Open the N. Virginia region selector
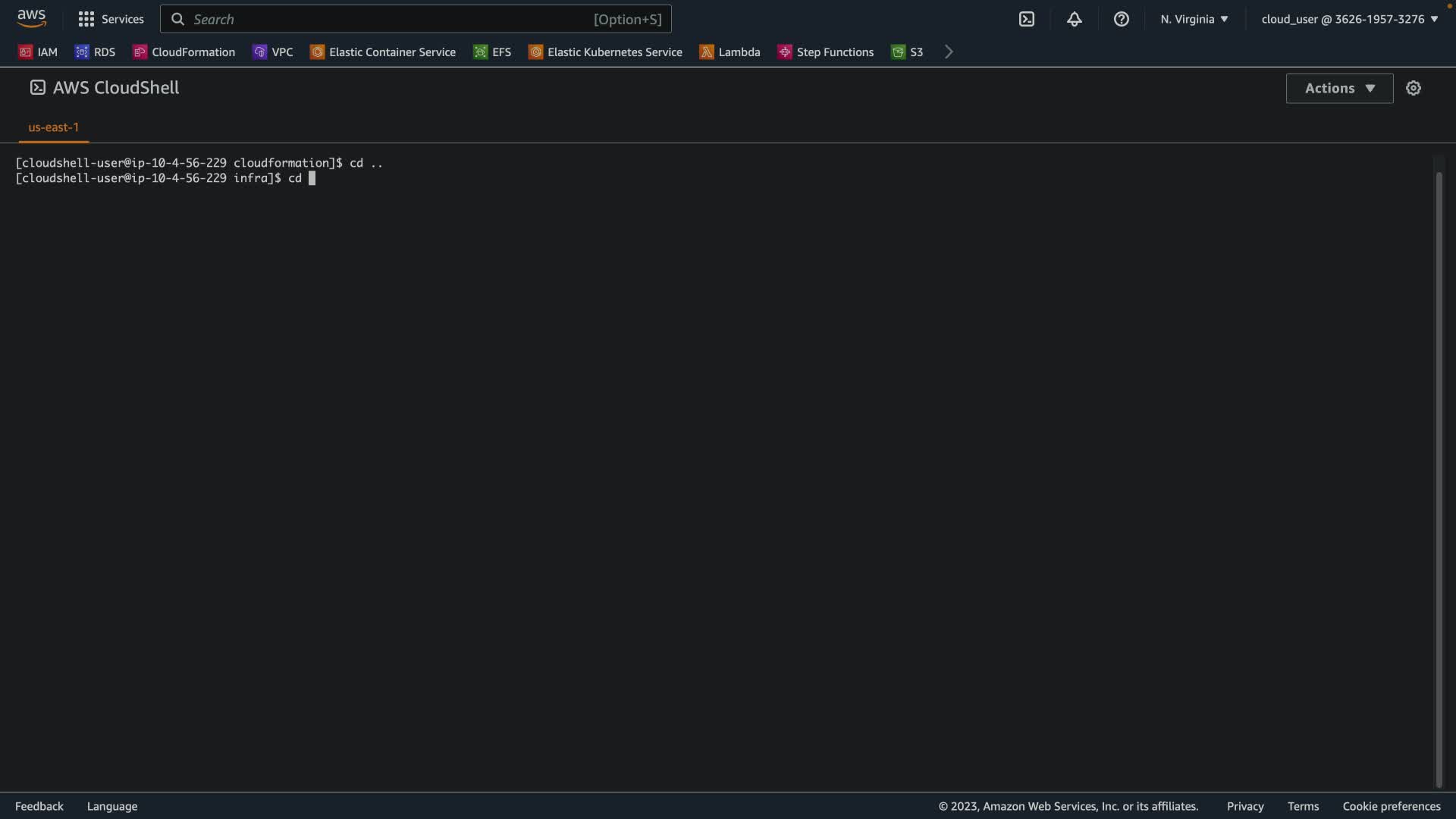Viewport: 1456px width, 819px height. [x=1194, y=19]
